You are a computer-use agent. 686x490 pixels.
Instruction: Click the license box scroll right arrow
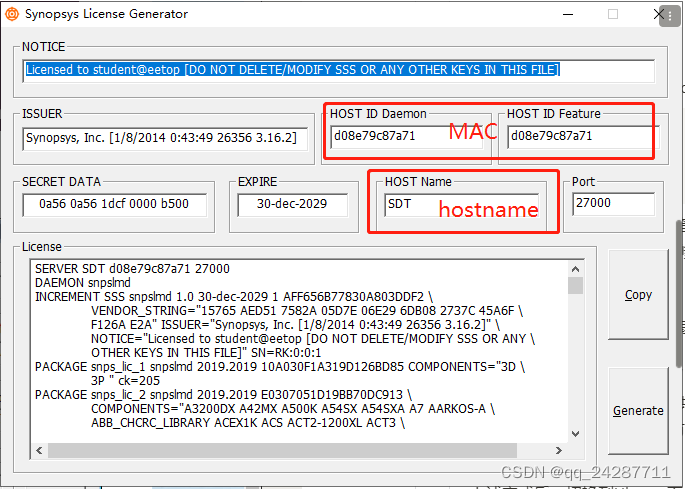tap(559, 450)
